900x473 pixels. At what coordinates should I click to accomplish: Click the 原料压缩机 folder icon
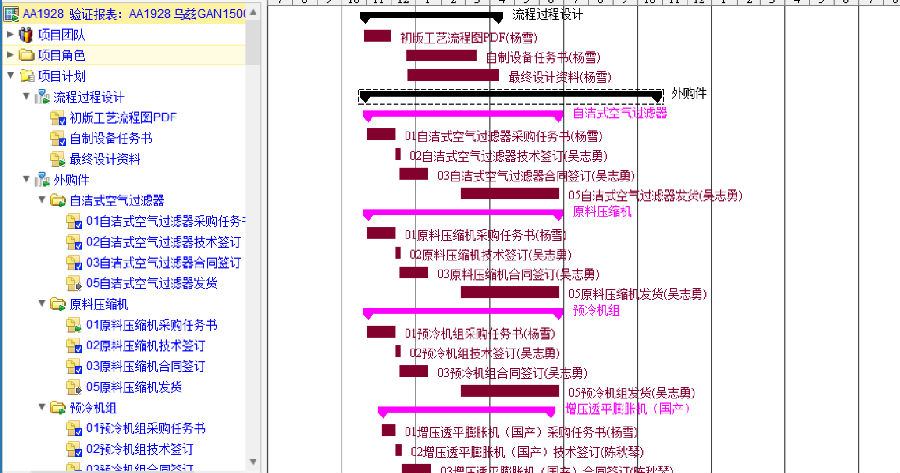point(58,304)
